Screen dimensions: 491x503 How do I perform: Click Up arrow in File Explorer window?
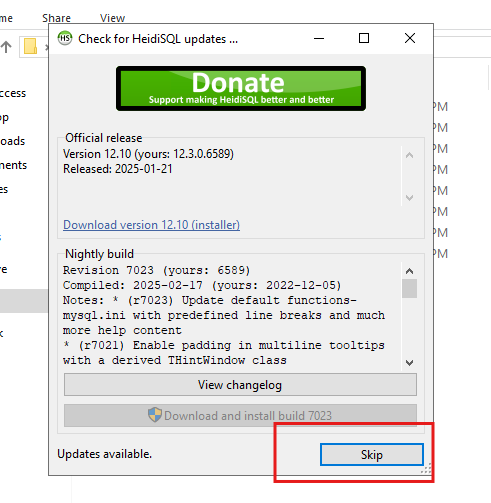point(6,47)
